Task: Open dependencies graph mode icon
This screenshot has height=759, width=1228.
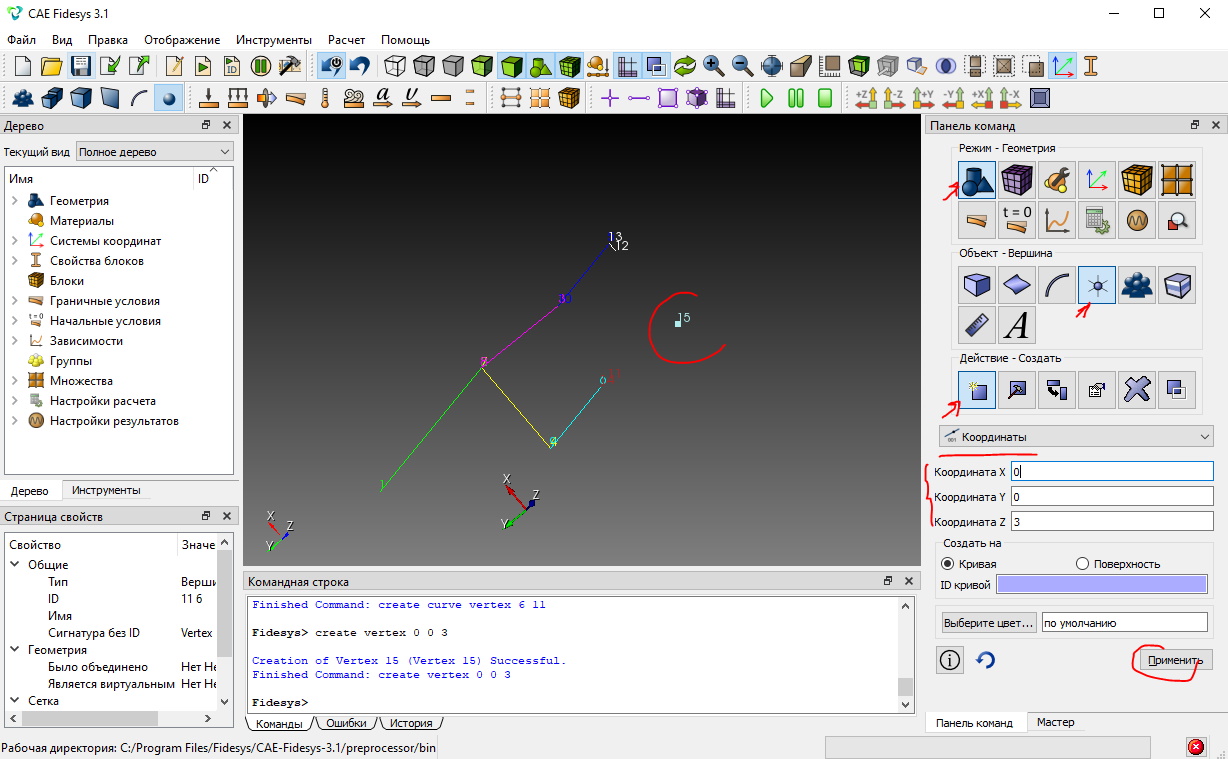Action: coord(1057,219)
